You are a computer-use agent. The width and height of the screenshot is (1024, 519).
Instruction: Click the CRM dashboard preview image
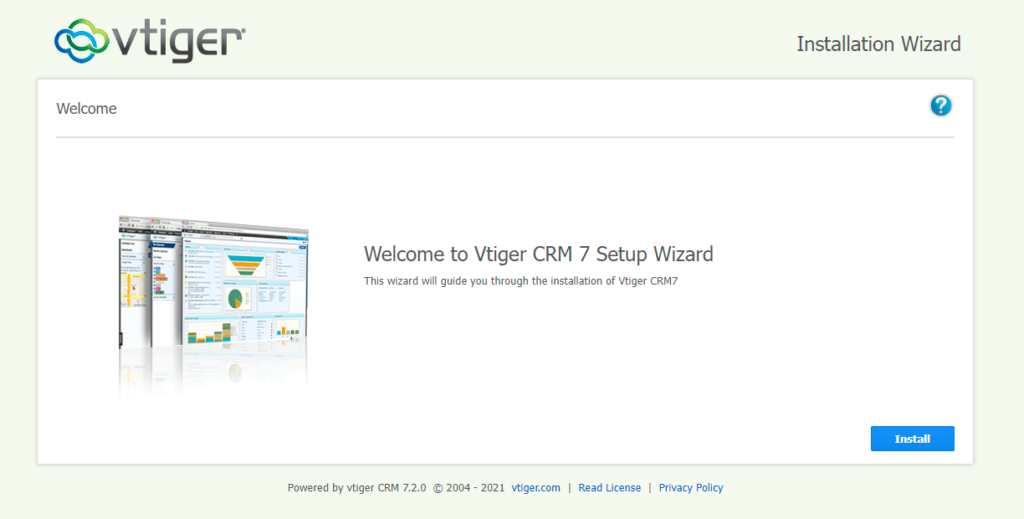tap(213, 306)
